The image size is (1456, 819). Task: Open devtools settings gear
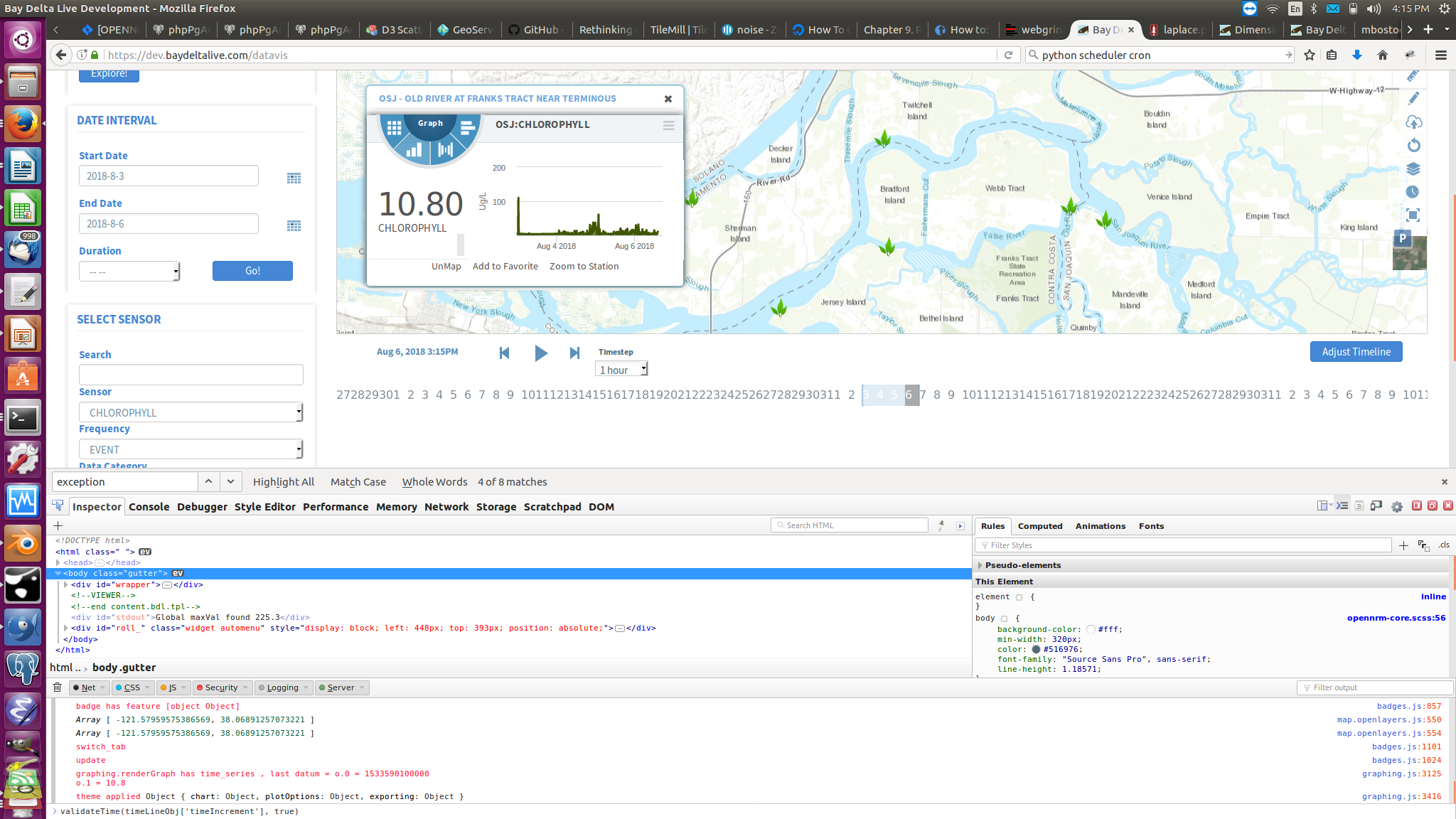[x=1397, y=506]
